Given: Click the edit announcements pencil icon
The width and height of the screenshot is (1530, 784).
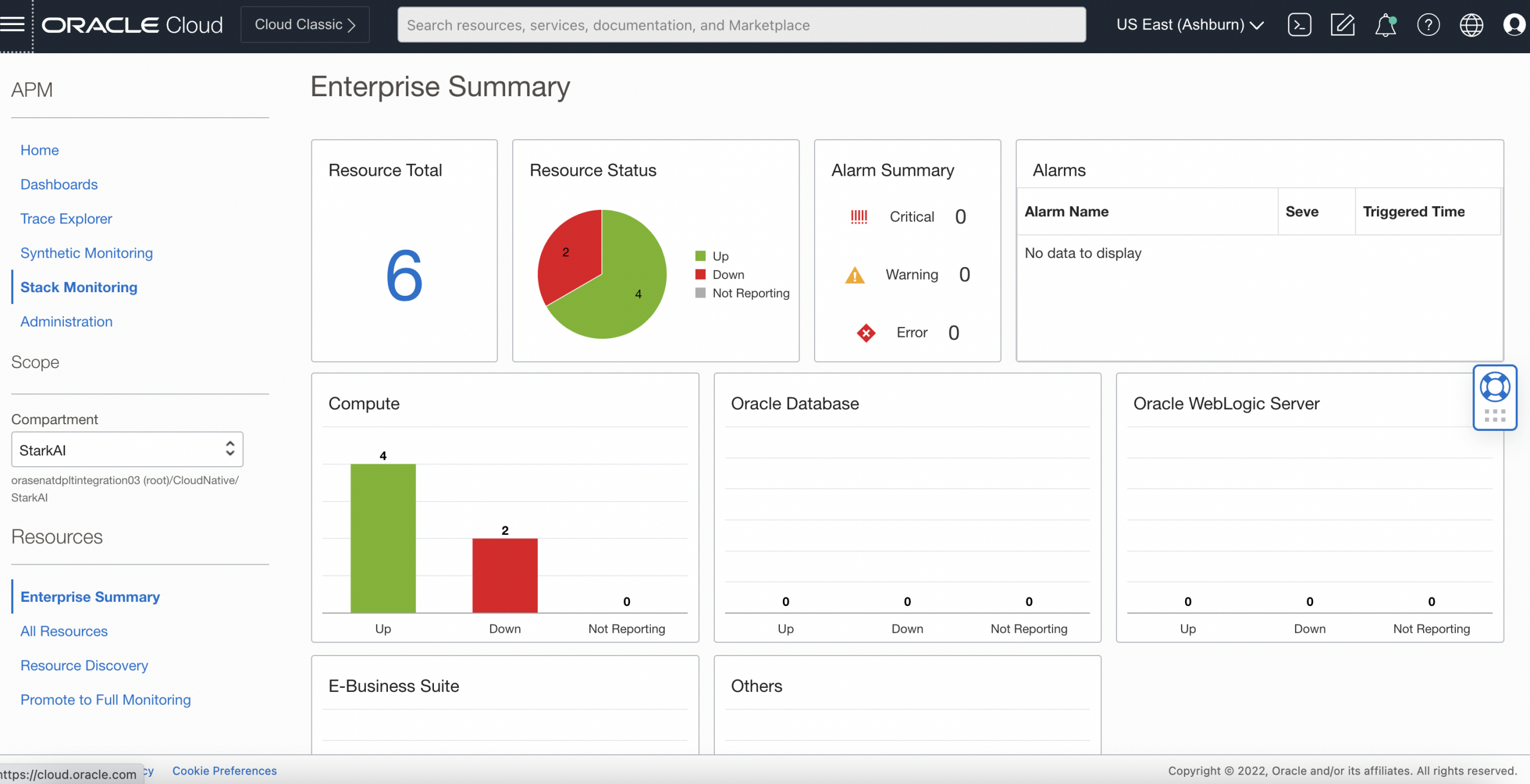Looking at the screenshot, I should pyautogui.click(x=1342, y=24).
